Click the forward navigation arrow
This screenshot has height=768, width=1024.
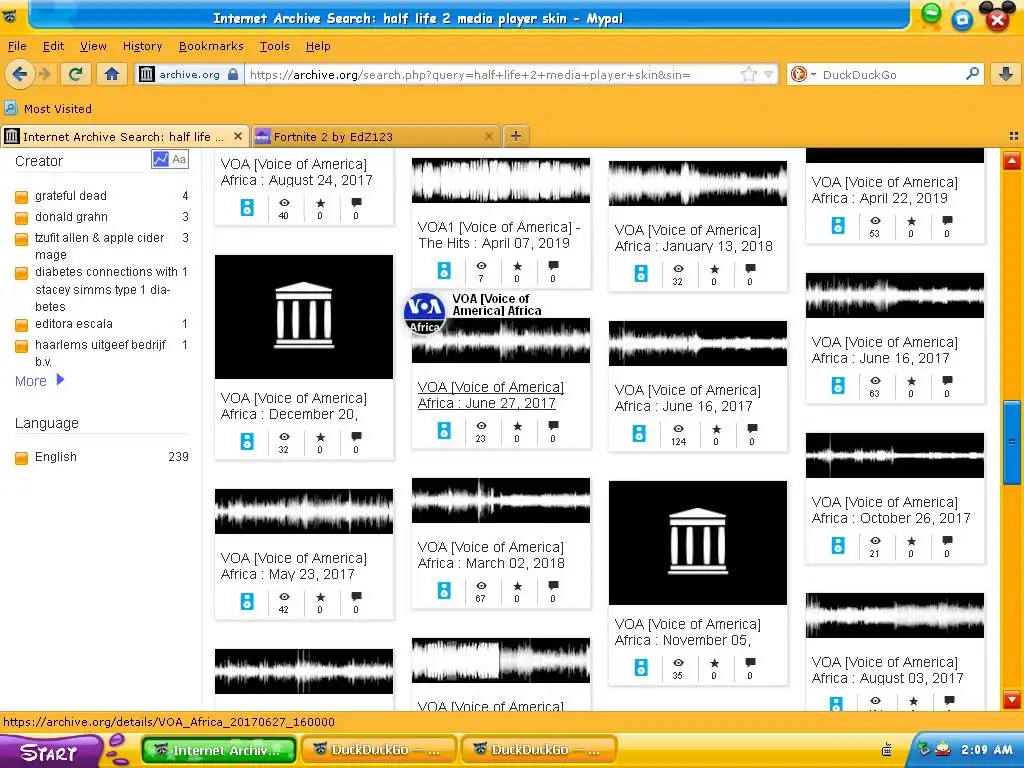[44, 74]
